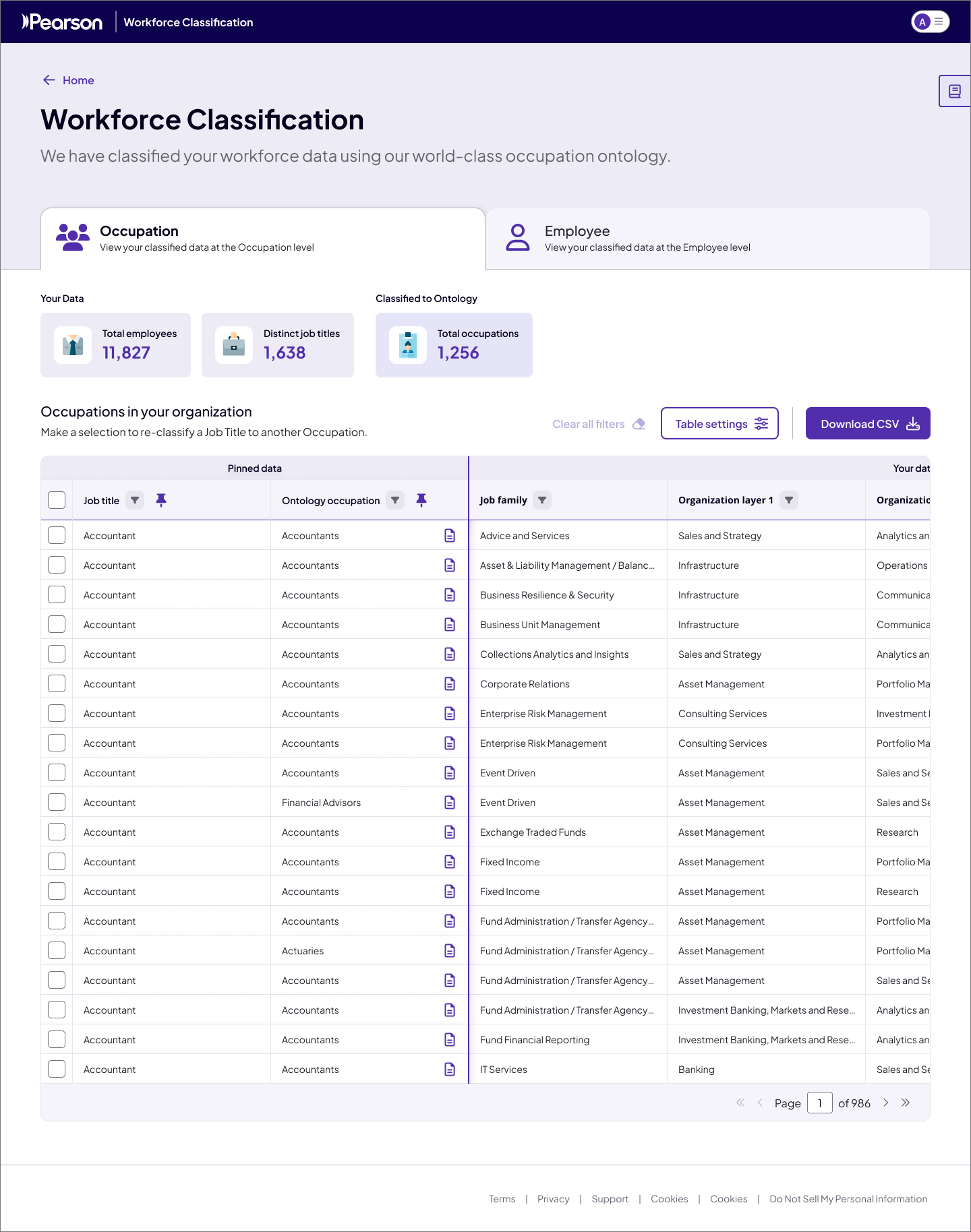The image size is (971, 1232).
Task: Click the eraser icon next to Clear all filters
Action: coord(639,424)
